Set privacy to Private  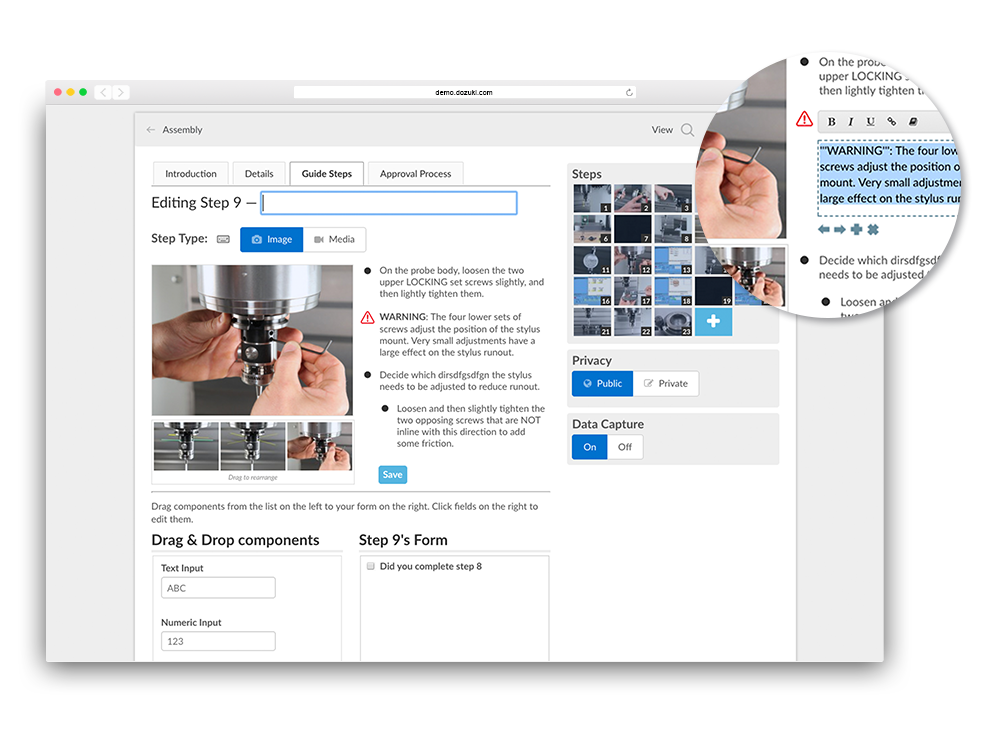coord(666,383)
